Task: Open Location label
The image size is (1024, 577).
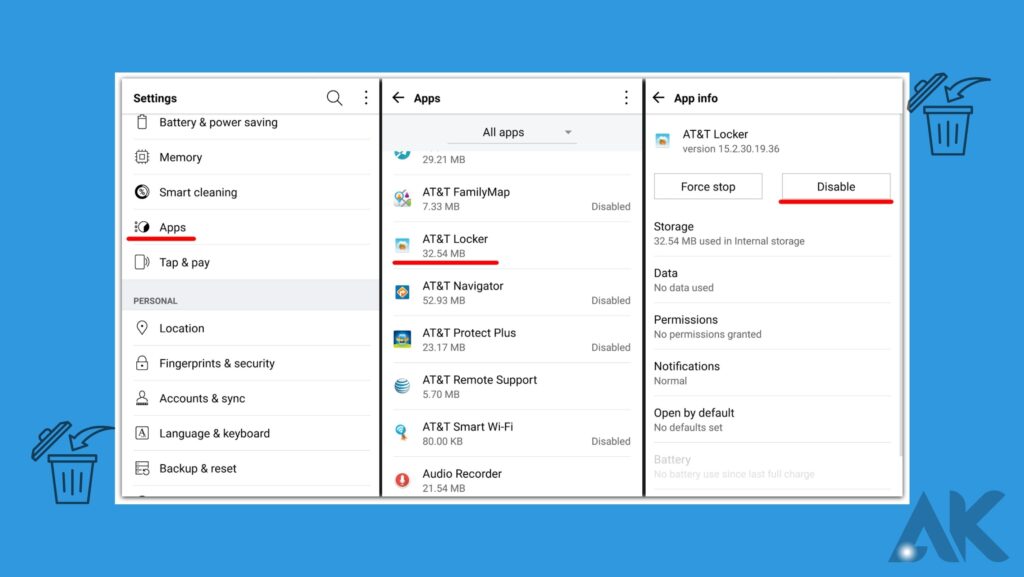Action: click(x=182, y=328)
